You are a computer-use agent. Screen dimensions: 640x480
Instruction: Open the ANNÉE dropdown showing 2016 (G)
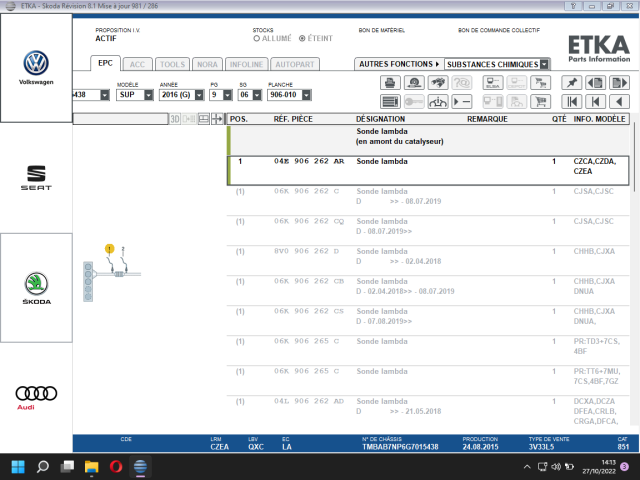pyautogui.click(x=199, y=95)
